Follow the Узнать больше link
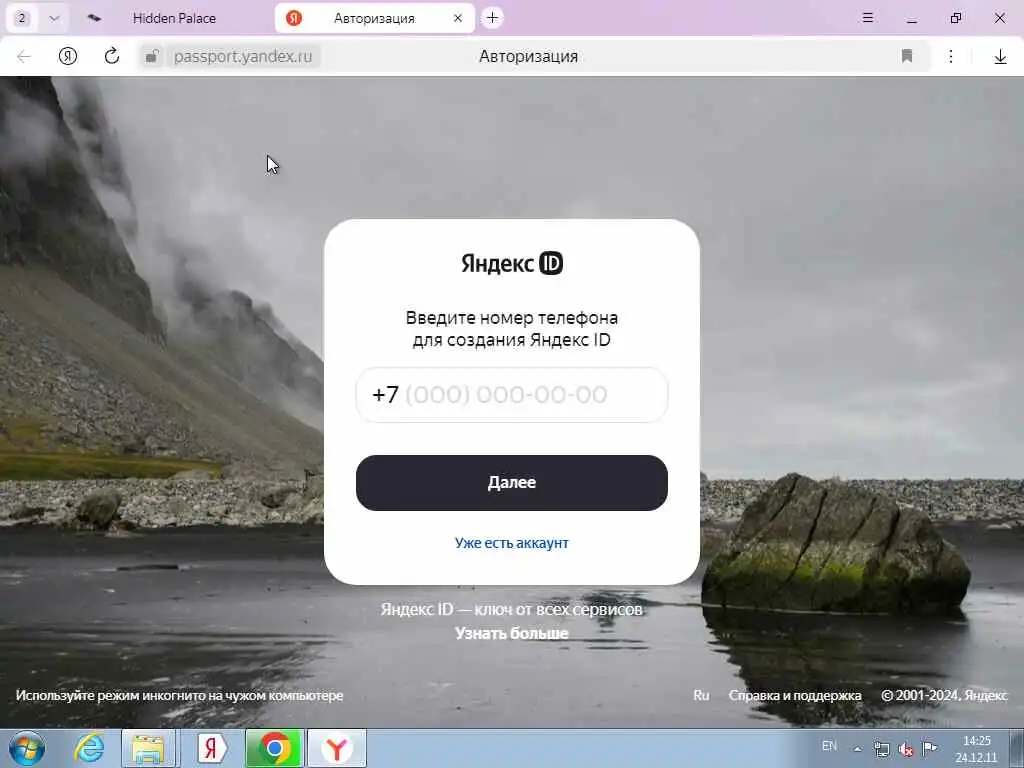1024x768 pixels. point(511,633)
